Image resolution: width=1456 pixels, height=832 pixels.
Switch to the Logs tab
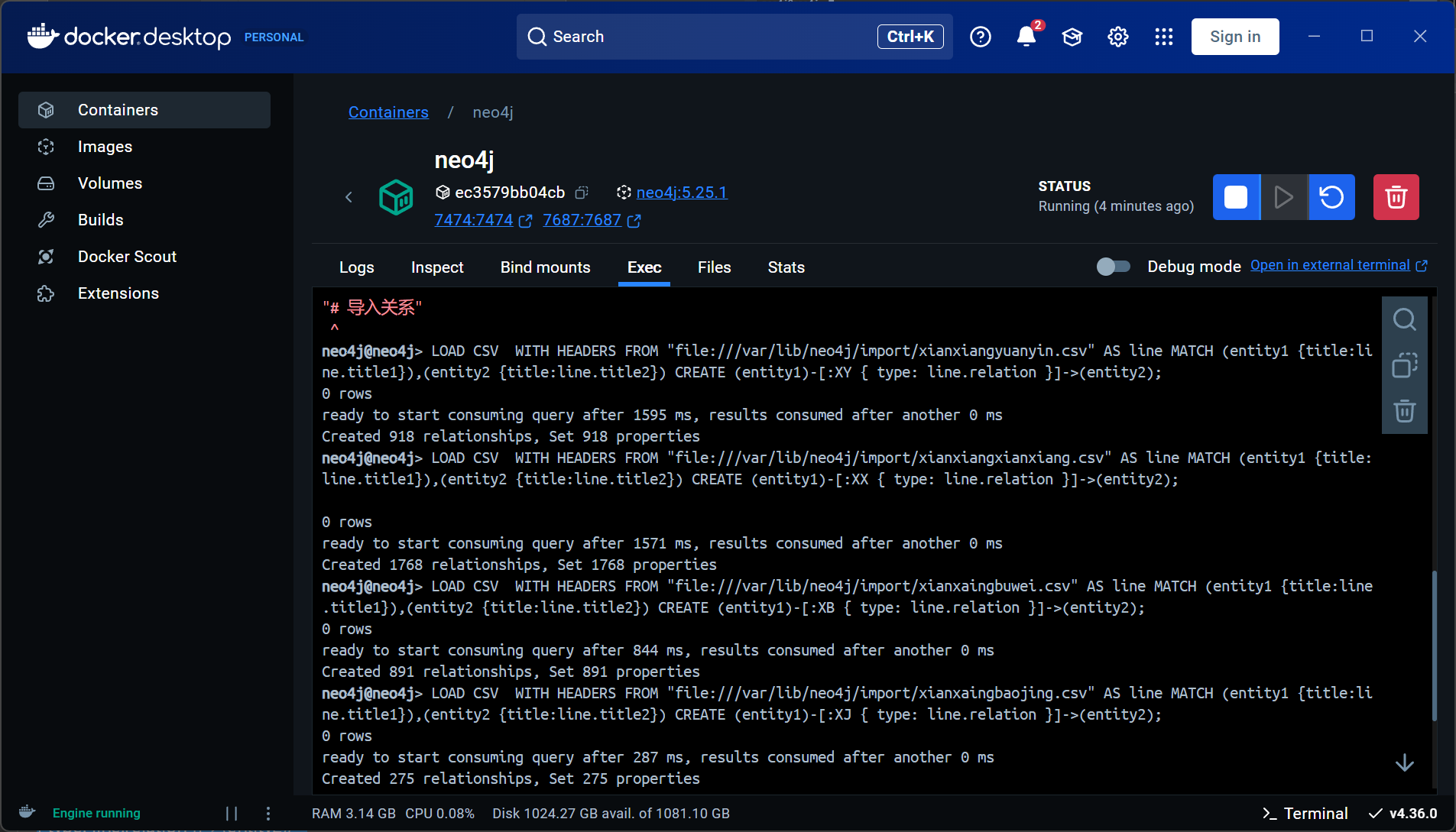(357, 267)
